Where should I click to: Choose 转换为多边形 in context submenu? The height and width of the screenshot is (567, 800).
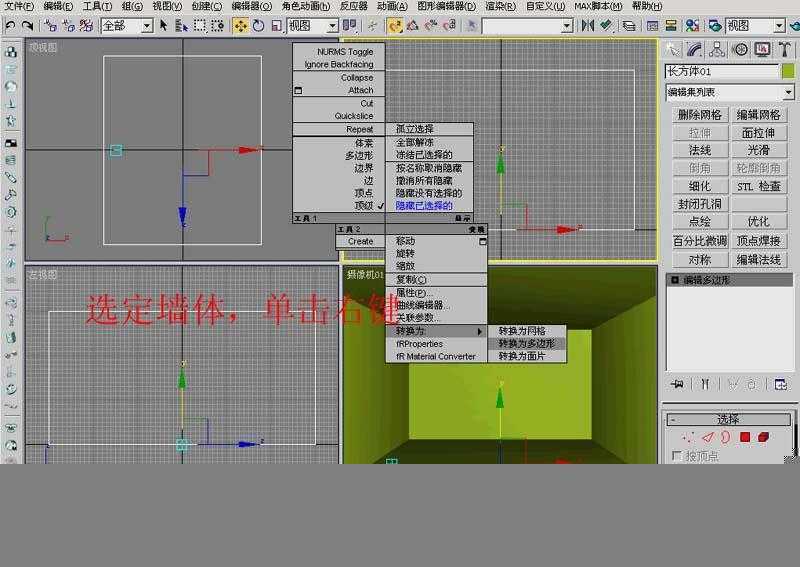pos(527,343)
